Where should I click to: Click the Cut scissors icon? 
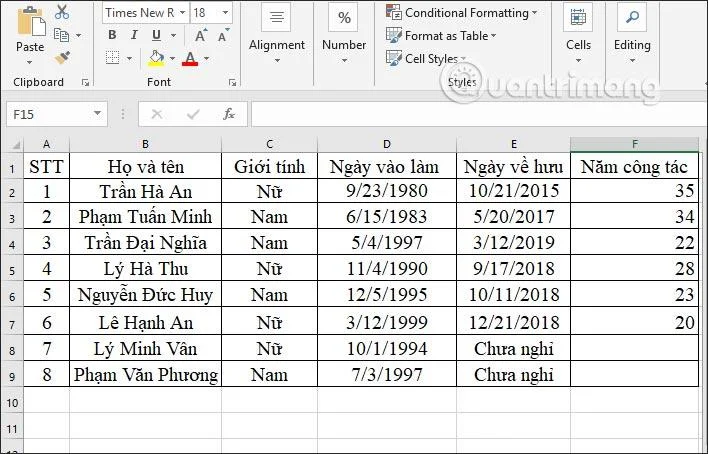pos(62,12)
